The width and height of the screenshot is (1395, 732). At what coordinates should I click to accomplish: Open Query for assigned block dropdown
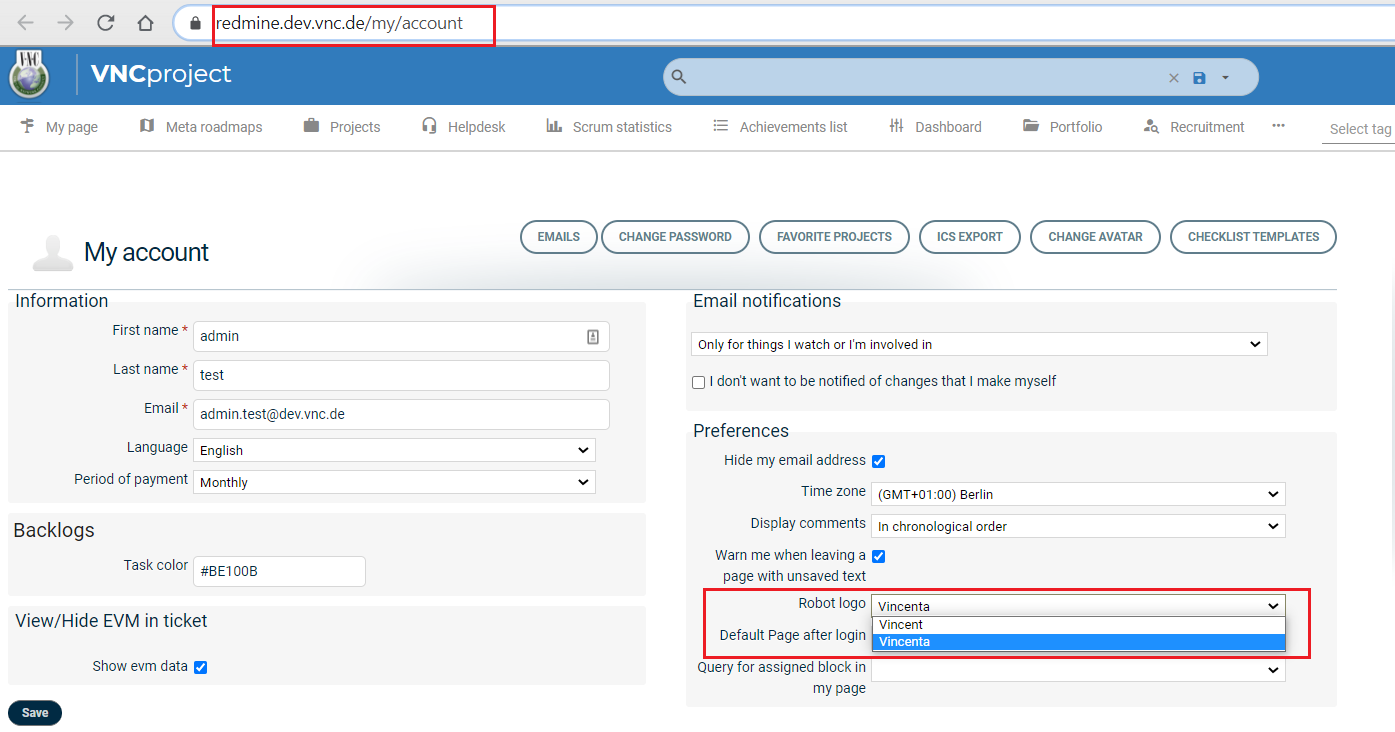point(1078,670)
